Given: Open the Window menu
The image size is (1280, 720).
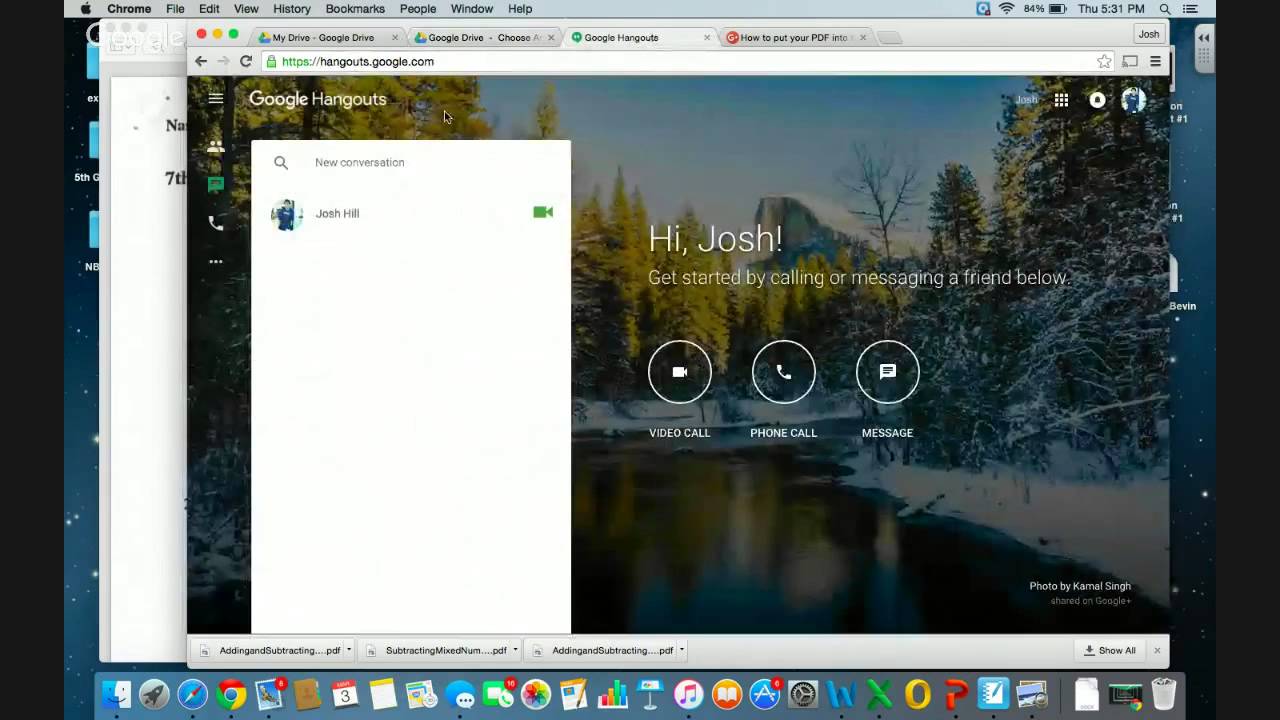Looking at the screenshot, I should [x=472, y=9].
